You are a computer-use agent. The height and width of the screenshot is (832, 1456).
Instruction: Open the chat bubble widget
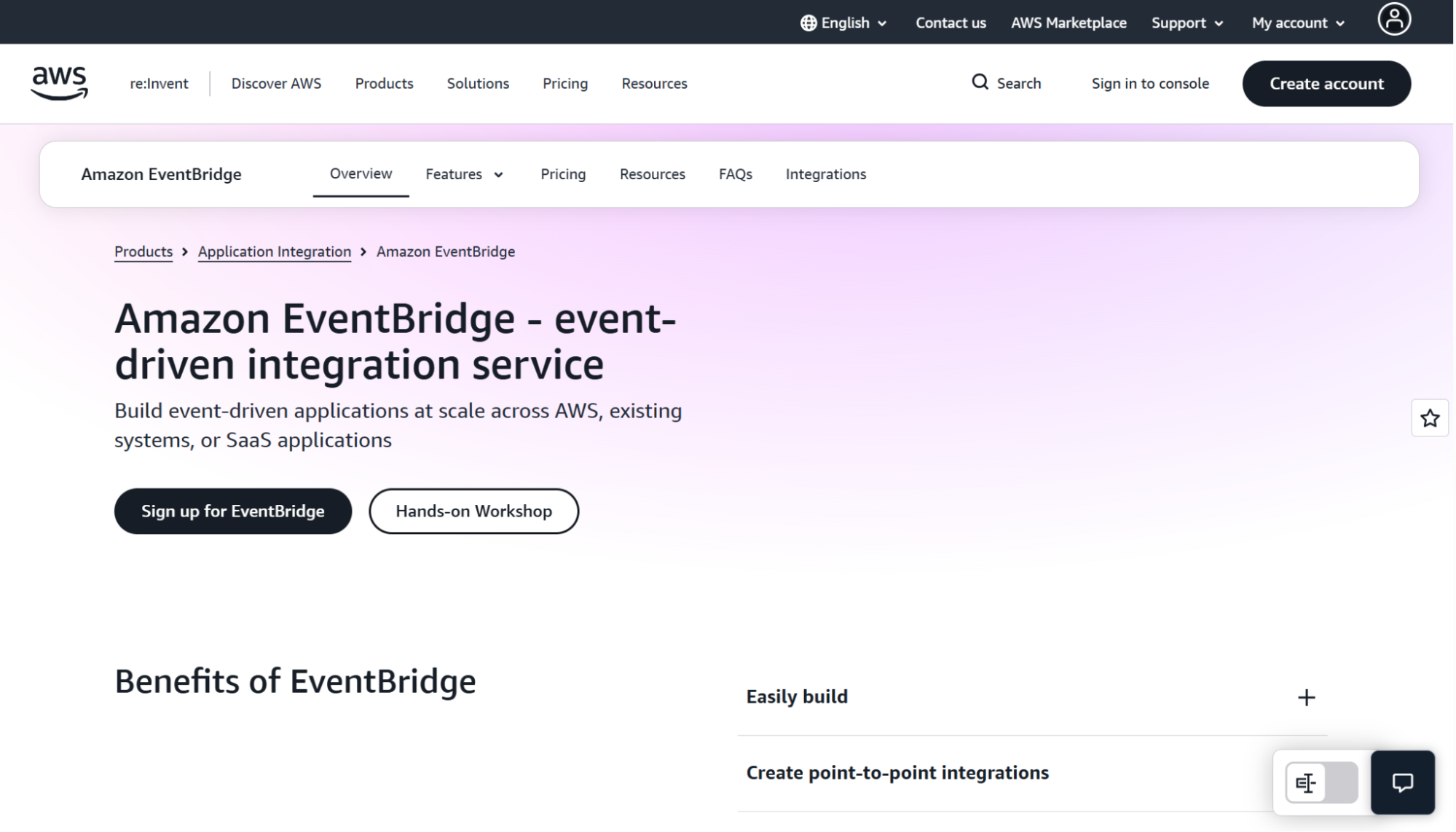[1402, 782]
